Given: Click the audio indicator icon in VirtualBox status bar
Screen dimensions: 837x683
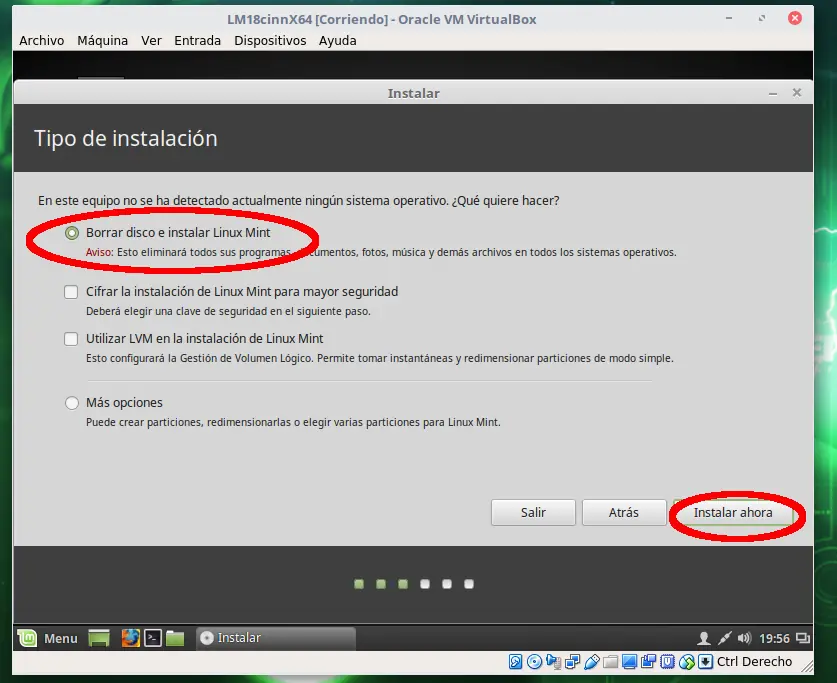Looking at the screenshot, I should pos(554,662).
